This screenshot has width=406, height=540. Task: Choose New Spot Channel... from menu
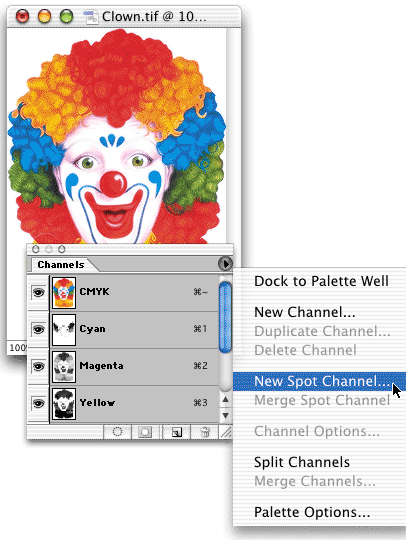click(x=319, y=381)
